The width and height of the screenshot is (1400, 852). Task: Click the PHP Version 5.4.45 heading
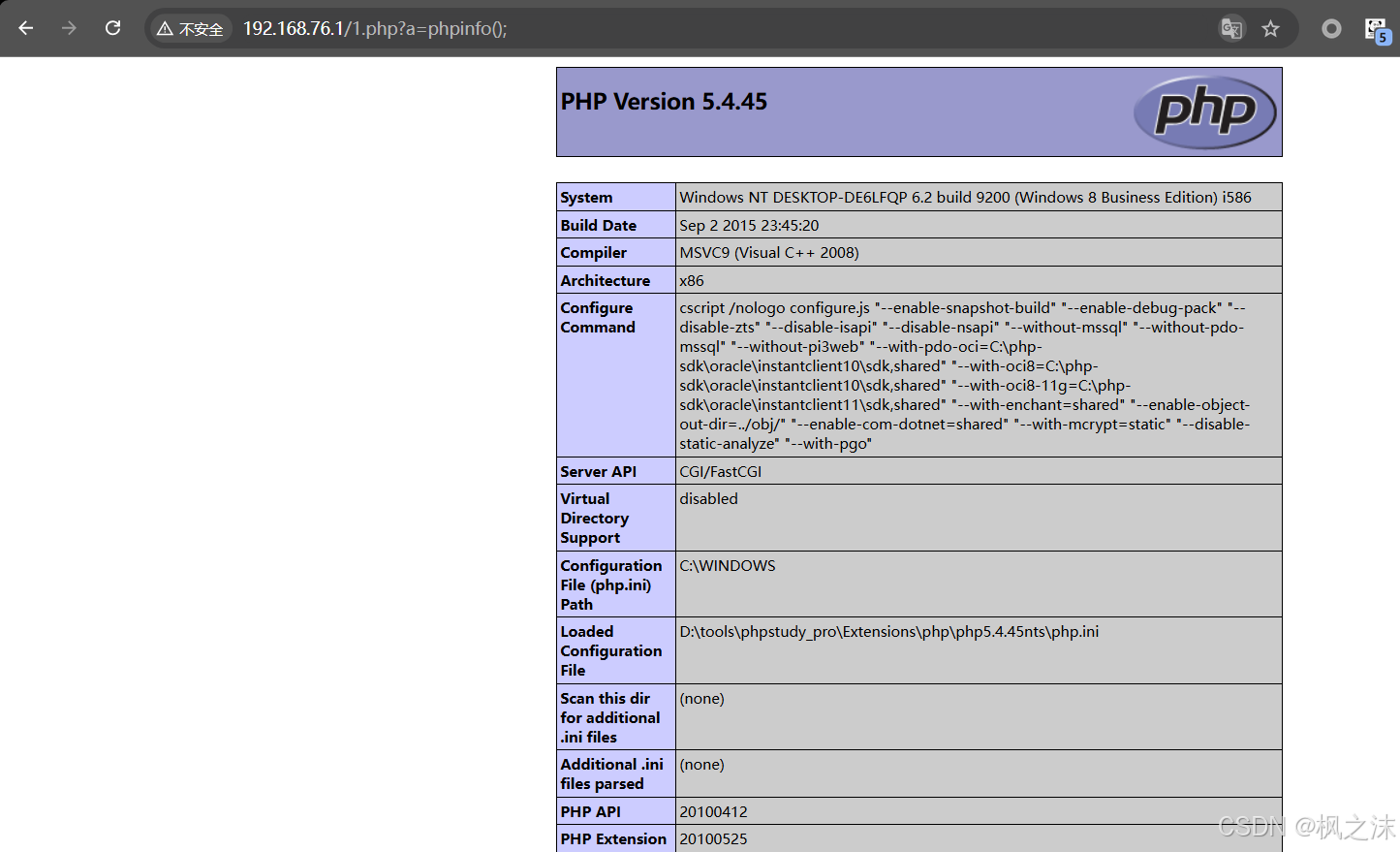pos(664,102)
